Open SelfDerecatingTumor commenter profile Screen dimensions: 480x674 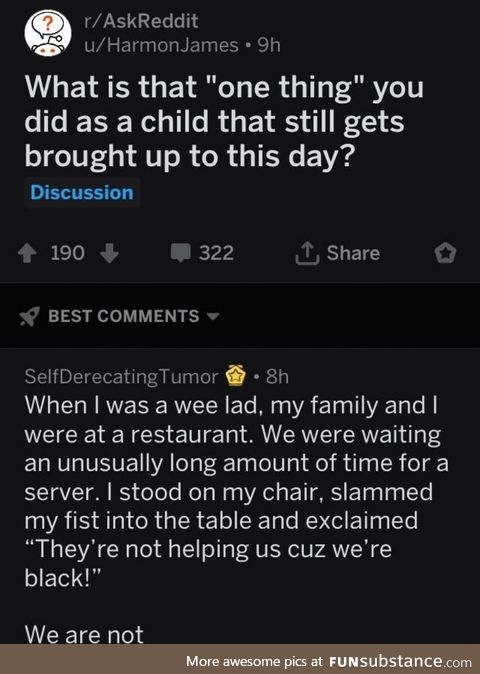click(x=122, y=377)
